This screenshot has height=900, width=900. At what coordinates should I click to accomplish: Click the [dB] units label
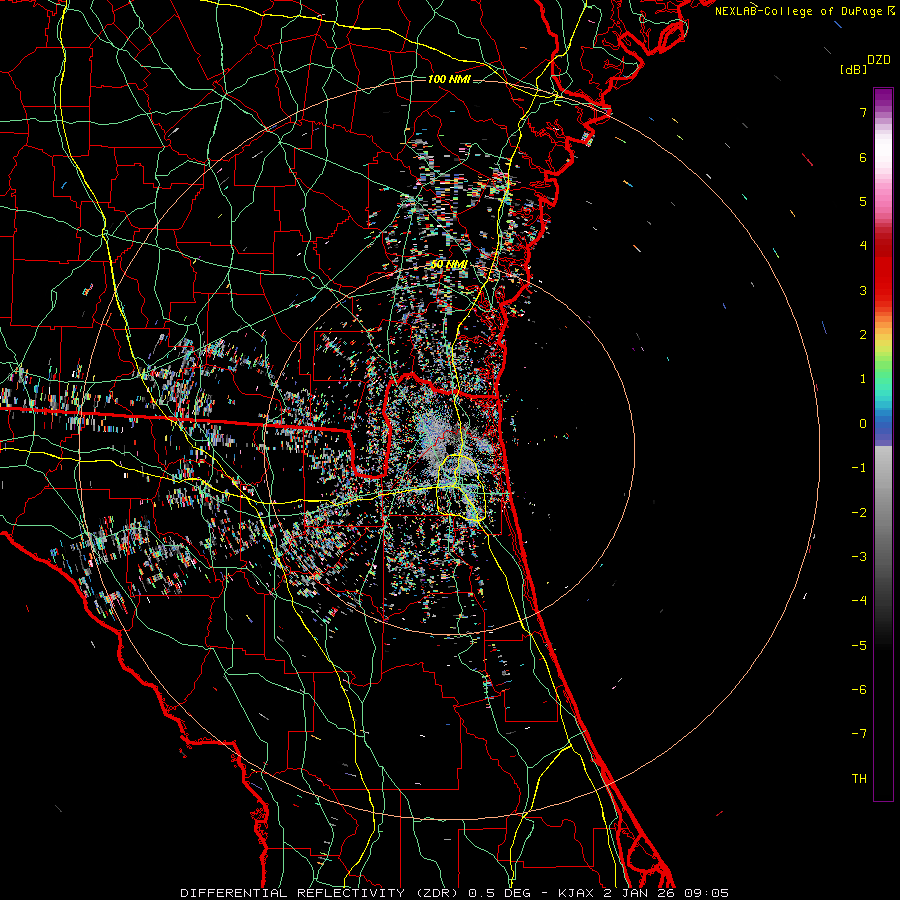[x=854, y=69]
